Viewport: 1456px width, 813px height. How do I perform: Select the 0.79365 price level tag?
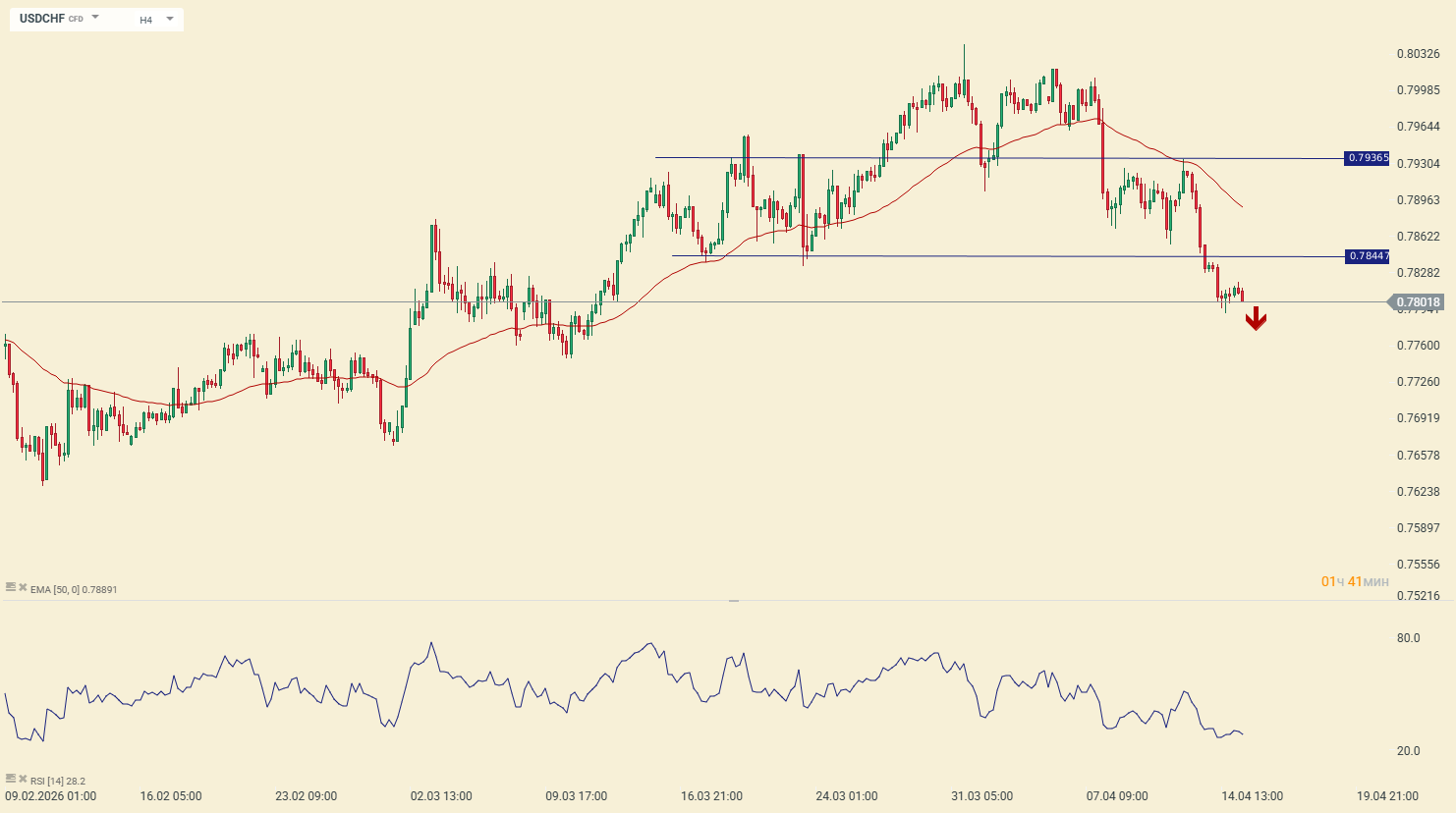[1367, 158]
